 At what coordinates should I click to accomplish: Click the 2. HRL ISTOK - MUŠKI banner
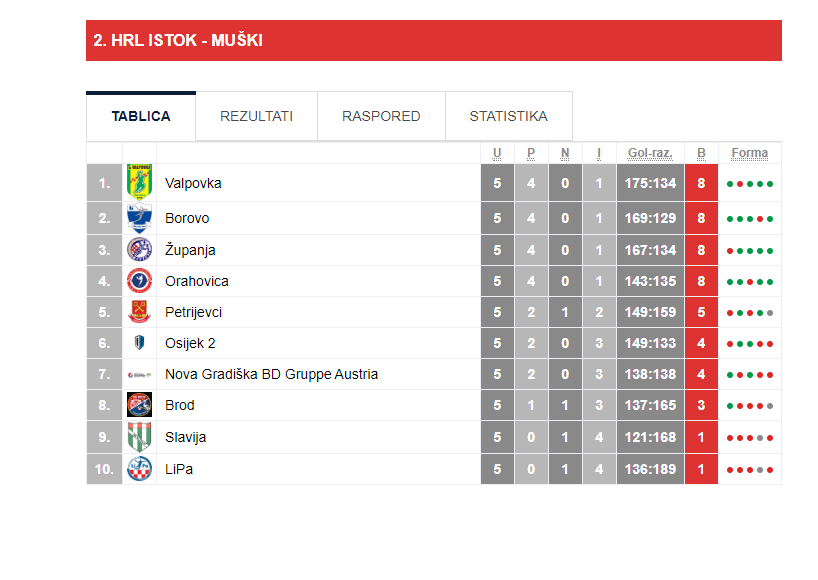434,41
